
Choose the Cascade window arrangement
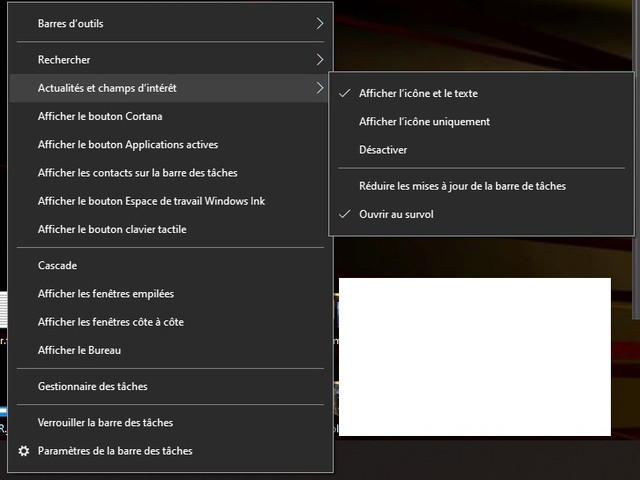coord(171,265)
